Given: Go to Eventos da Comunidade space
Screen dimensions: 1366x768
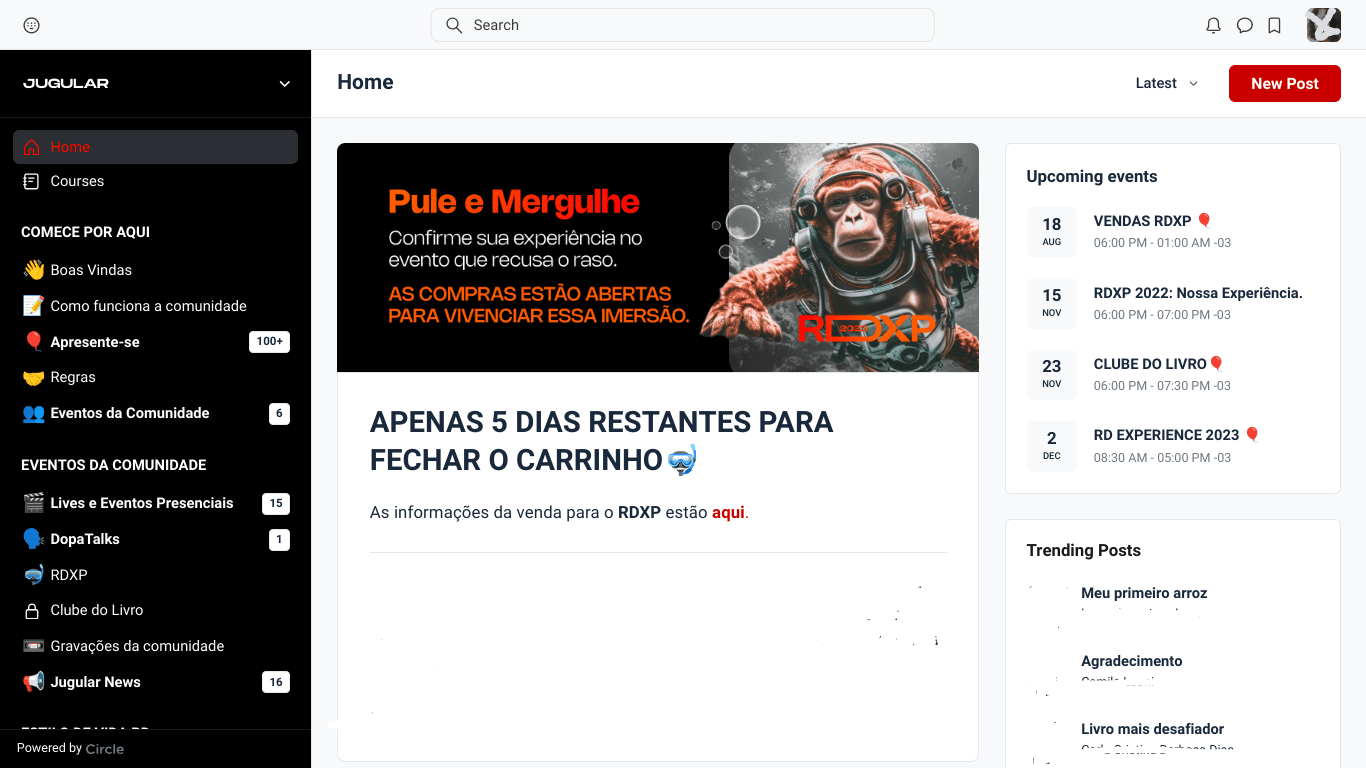Looking at the screenshot, I should [130, 413].
